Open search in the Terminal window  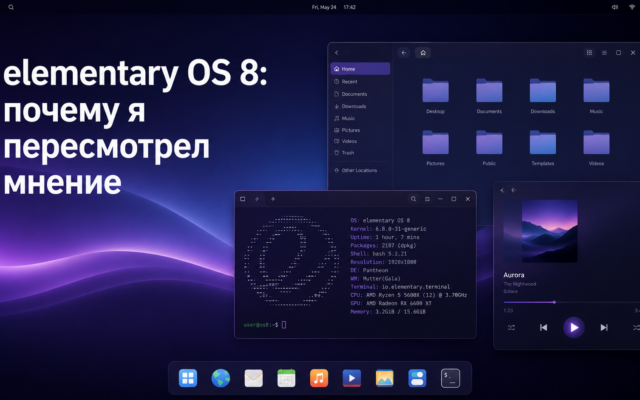pos(413,199)
